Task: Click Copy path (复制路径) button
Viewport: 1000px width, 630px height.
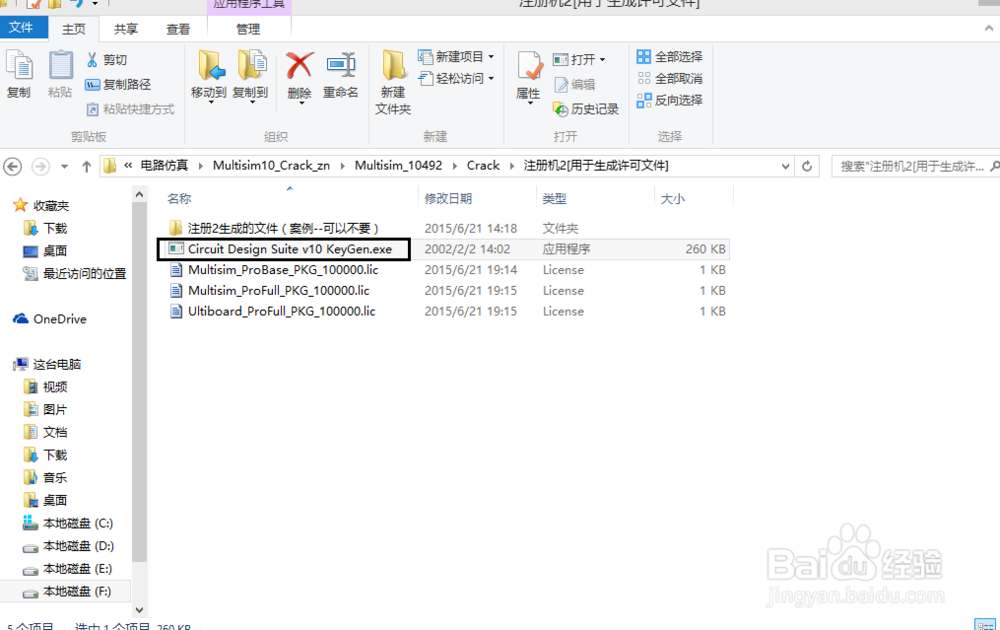Action: pyautogui.click(x=118, y=84)
